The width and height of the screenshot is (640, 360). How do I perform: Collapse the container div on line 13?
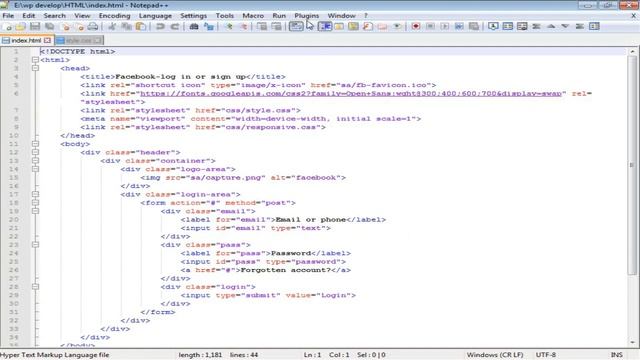click(36, 160)
